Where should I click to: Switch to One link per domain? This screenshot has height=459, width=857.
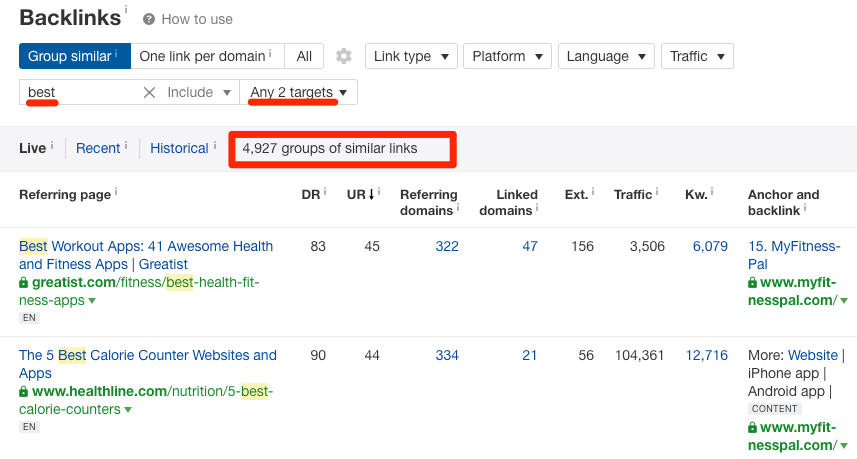coord(208,56)
